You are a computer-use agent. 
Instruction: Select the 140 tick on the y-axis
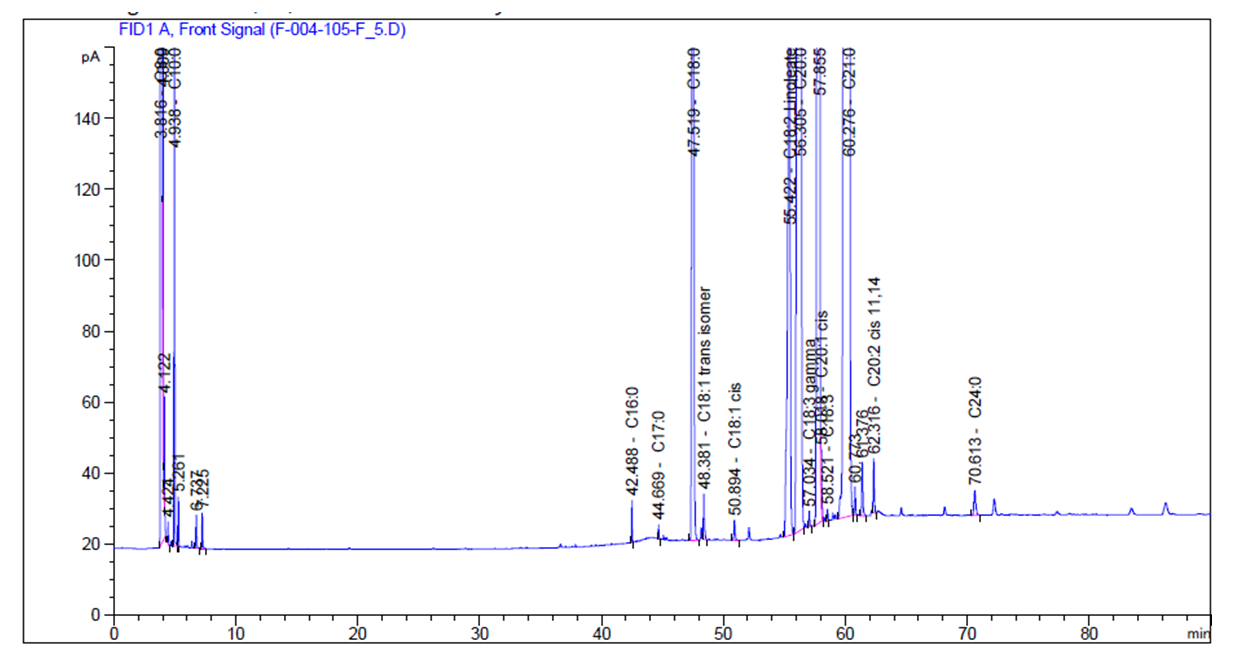coord(92,118)
